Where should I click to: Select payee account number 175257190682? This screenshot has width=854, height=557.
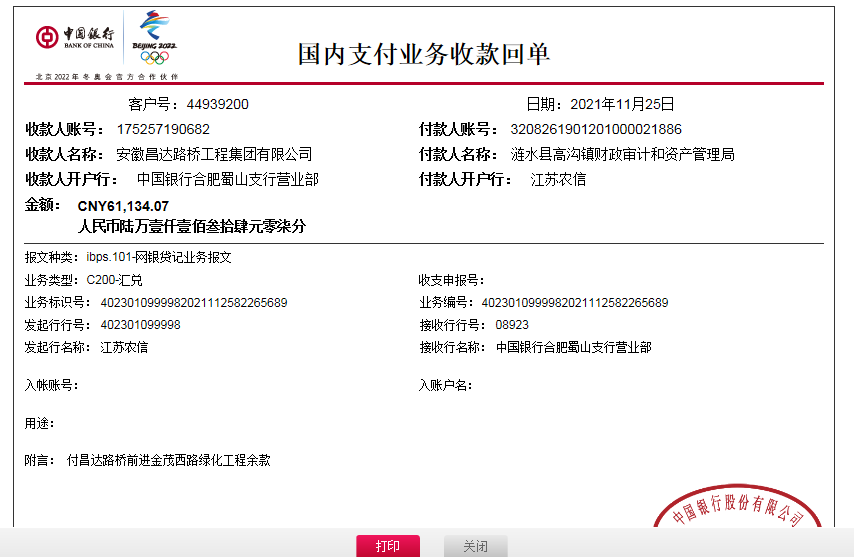pos(163,129)
